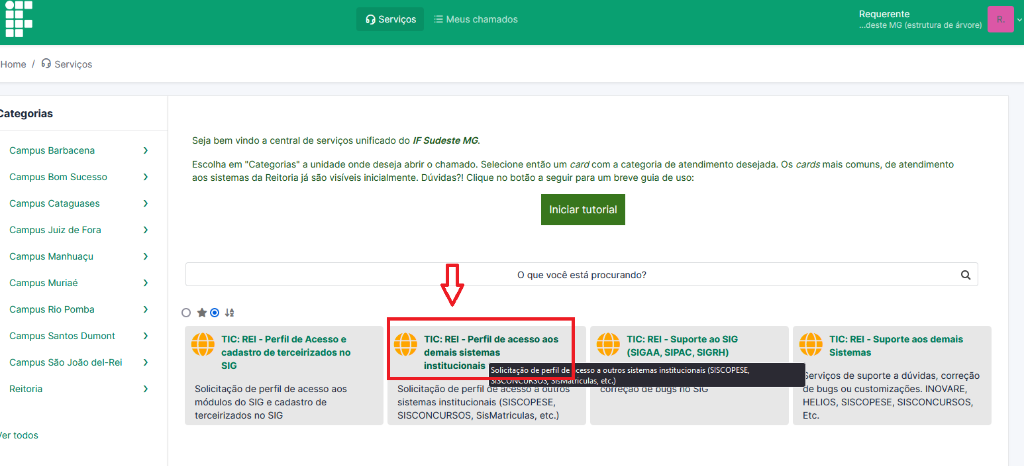The height and width of the screenshot is (466, 1024).
Task: Click globe icon on Perfil de Acesso e cadastro card
Action: pyautogui.click(x=203, y=346)
